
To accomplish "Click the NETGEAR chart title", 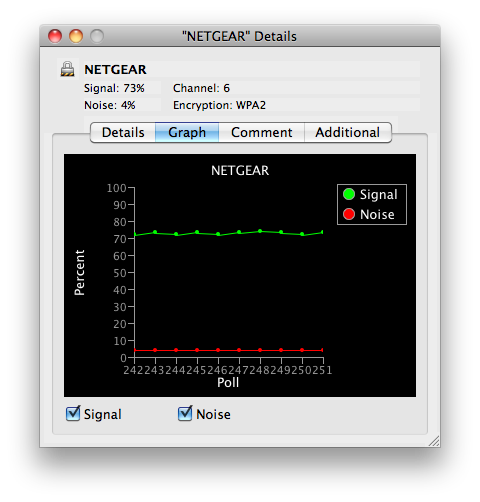I will tap(240, 170).
